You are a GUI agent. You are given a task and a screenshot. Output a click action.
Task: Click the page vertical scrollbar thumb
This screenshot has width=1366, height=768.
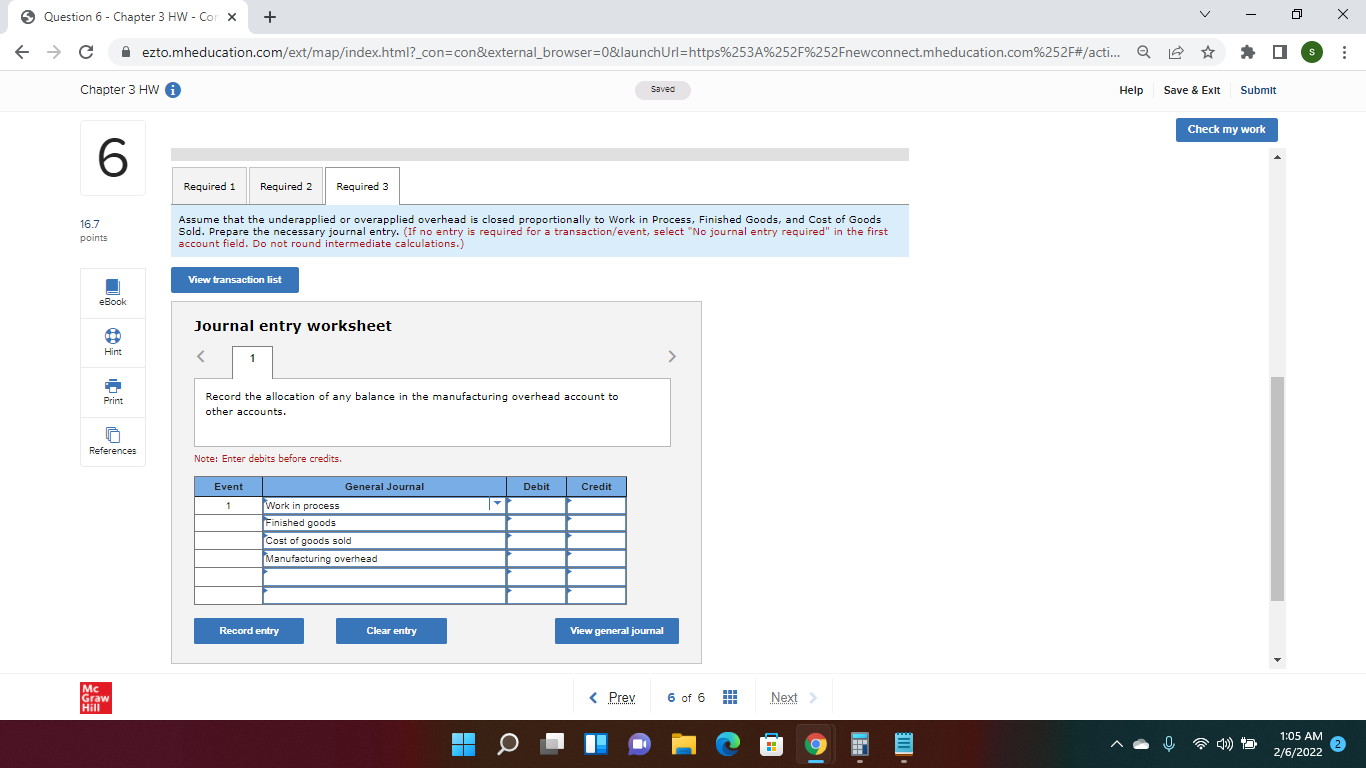point(1277,489)
